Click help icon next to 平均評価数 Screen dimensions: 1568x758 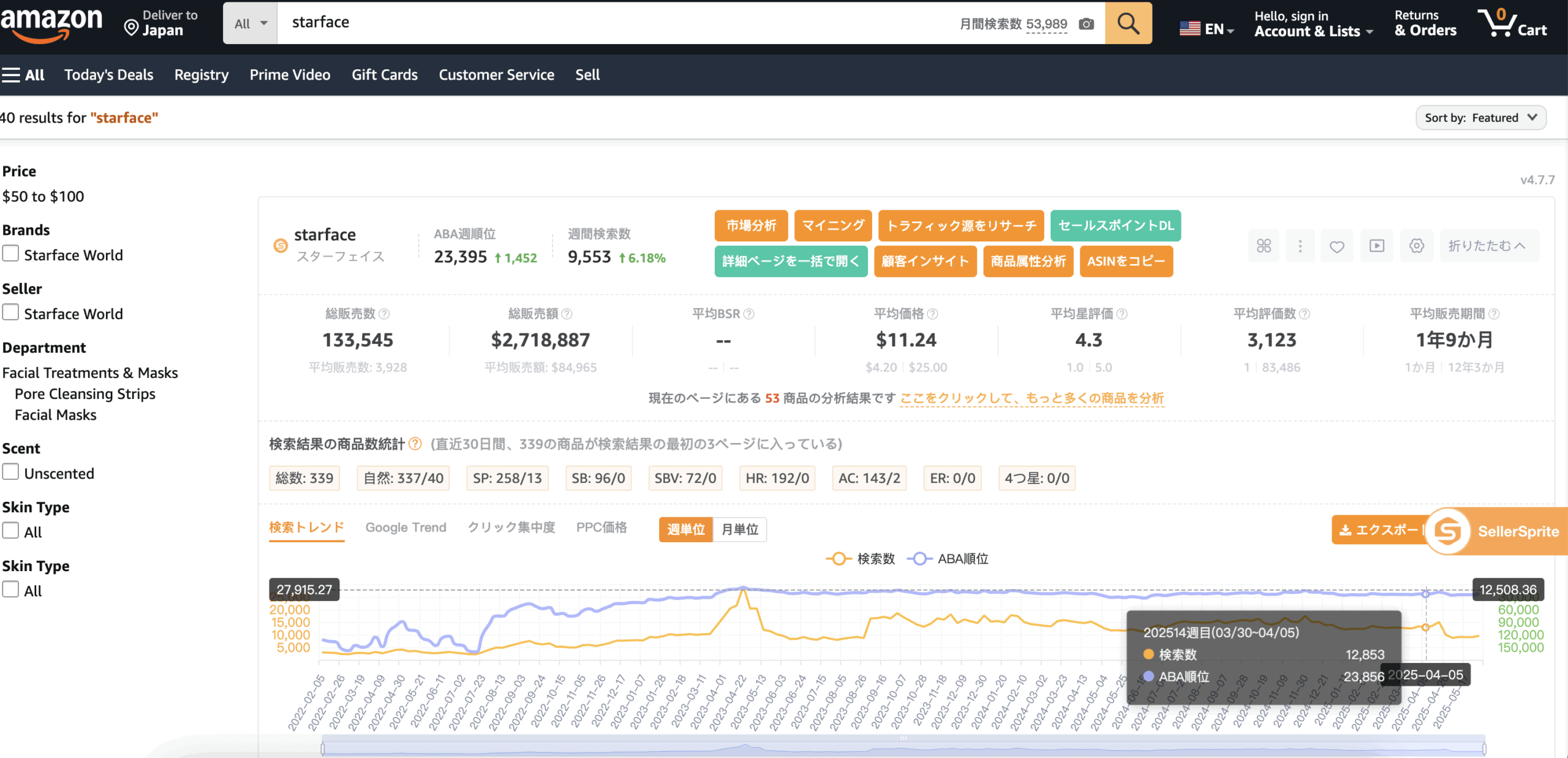click(1305, 314)
